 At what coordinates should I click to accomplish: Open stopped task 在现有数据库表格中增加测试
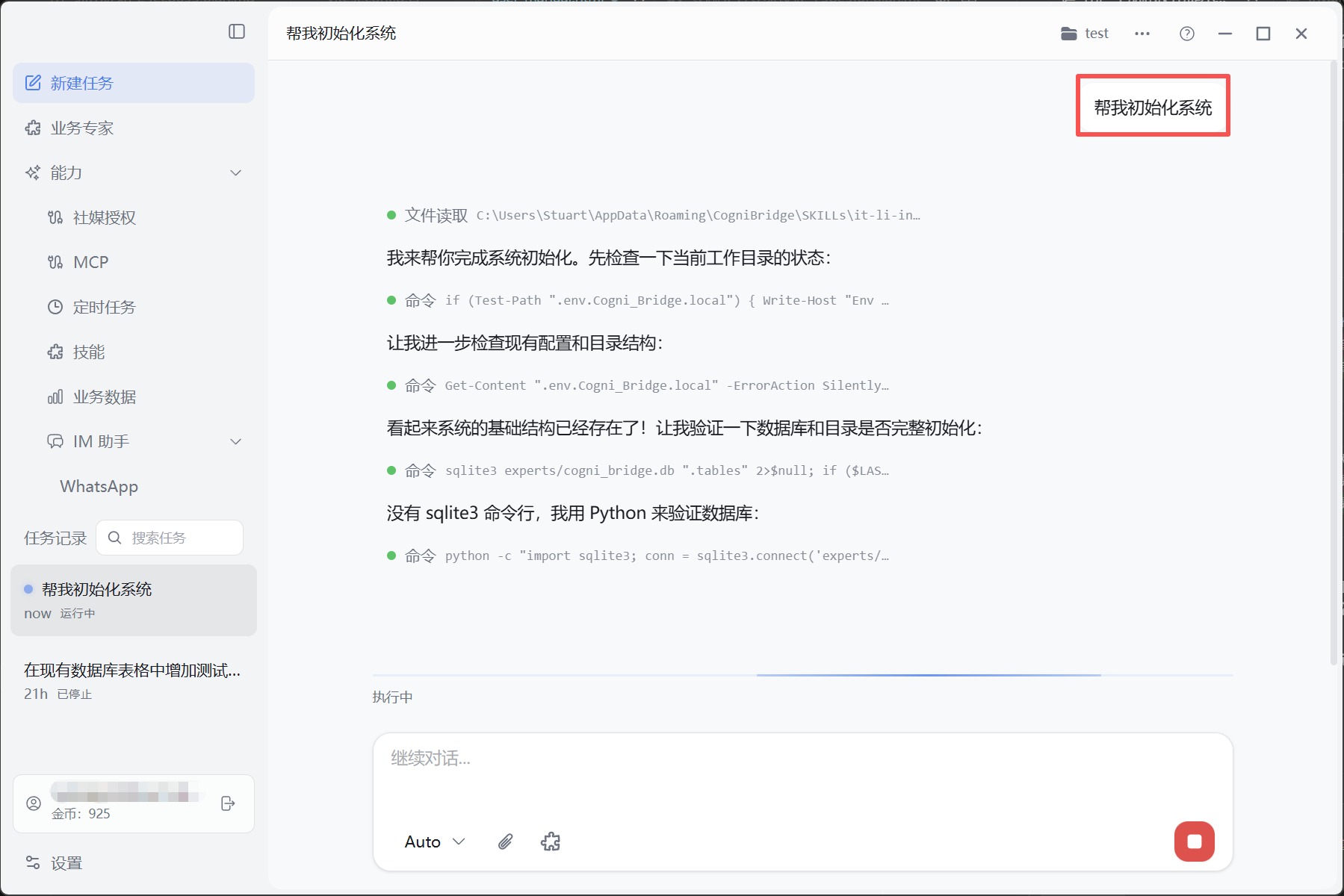tap(134, 681)
